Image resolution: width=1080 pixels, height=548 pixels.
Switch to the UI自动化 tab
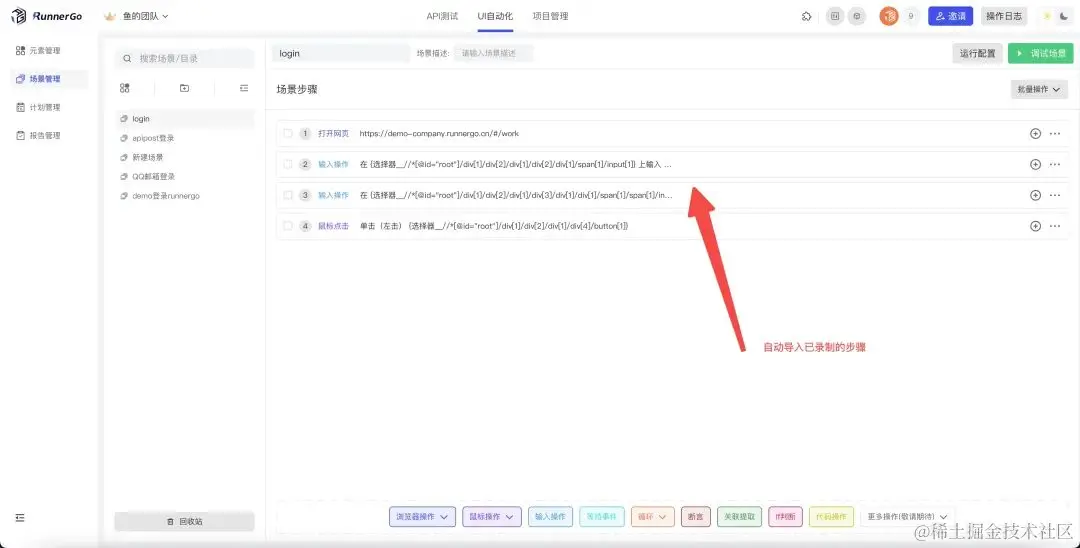[495, 17]
